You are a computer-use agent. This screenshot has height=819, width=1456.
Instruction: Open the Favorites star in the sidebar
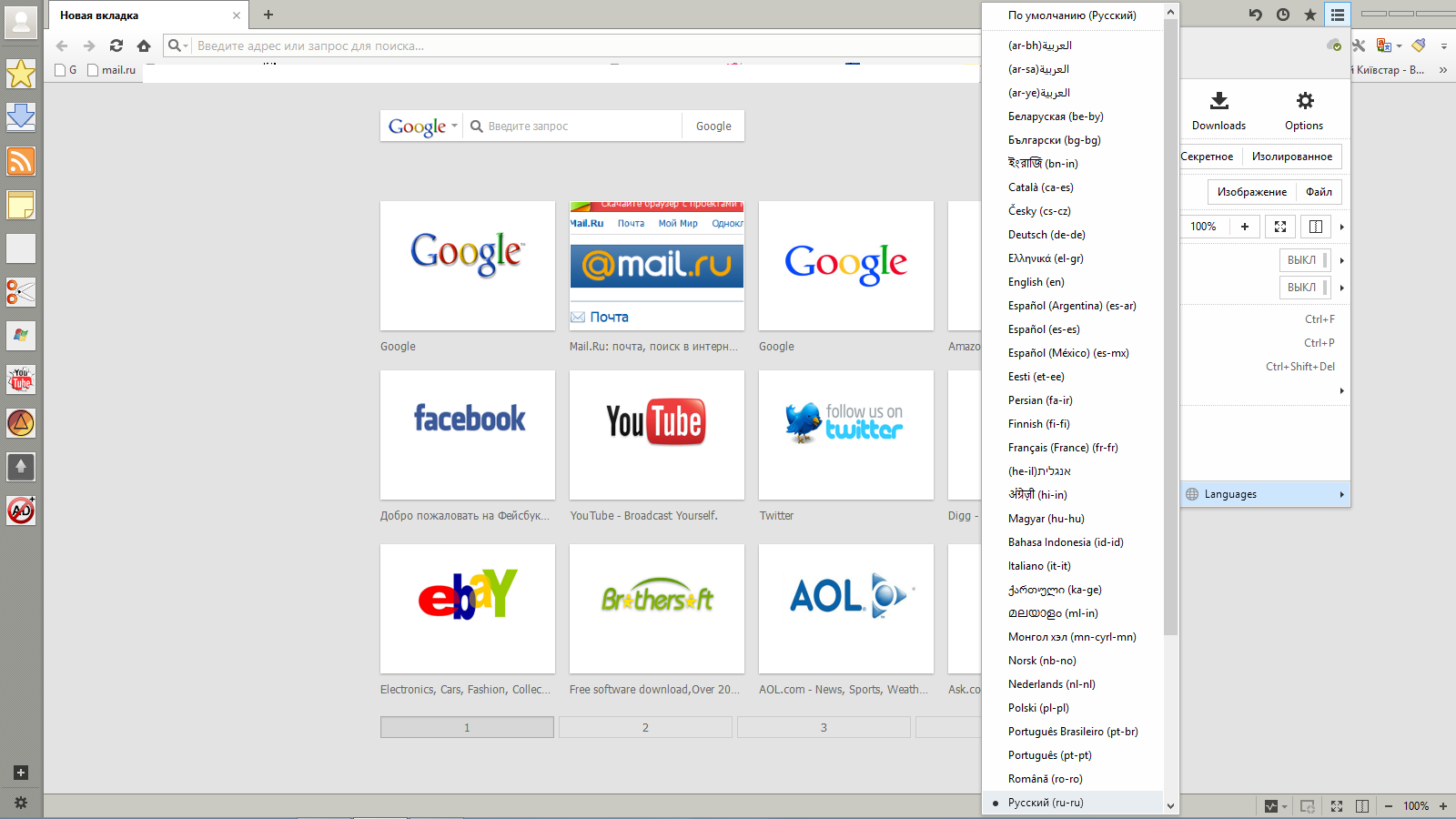tap(20, 74)
